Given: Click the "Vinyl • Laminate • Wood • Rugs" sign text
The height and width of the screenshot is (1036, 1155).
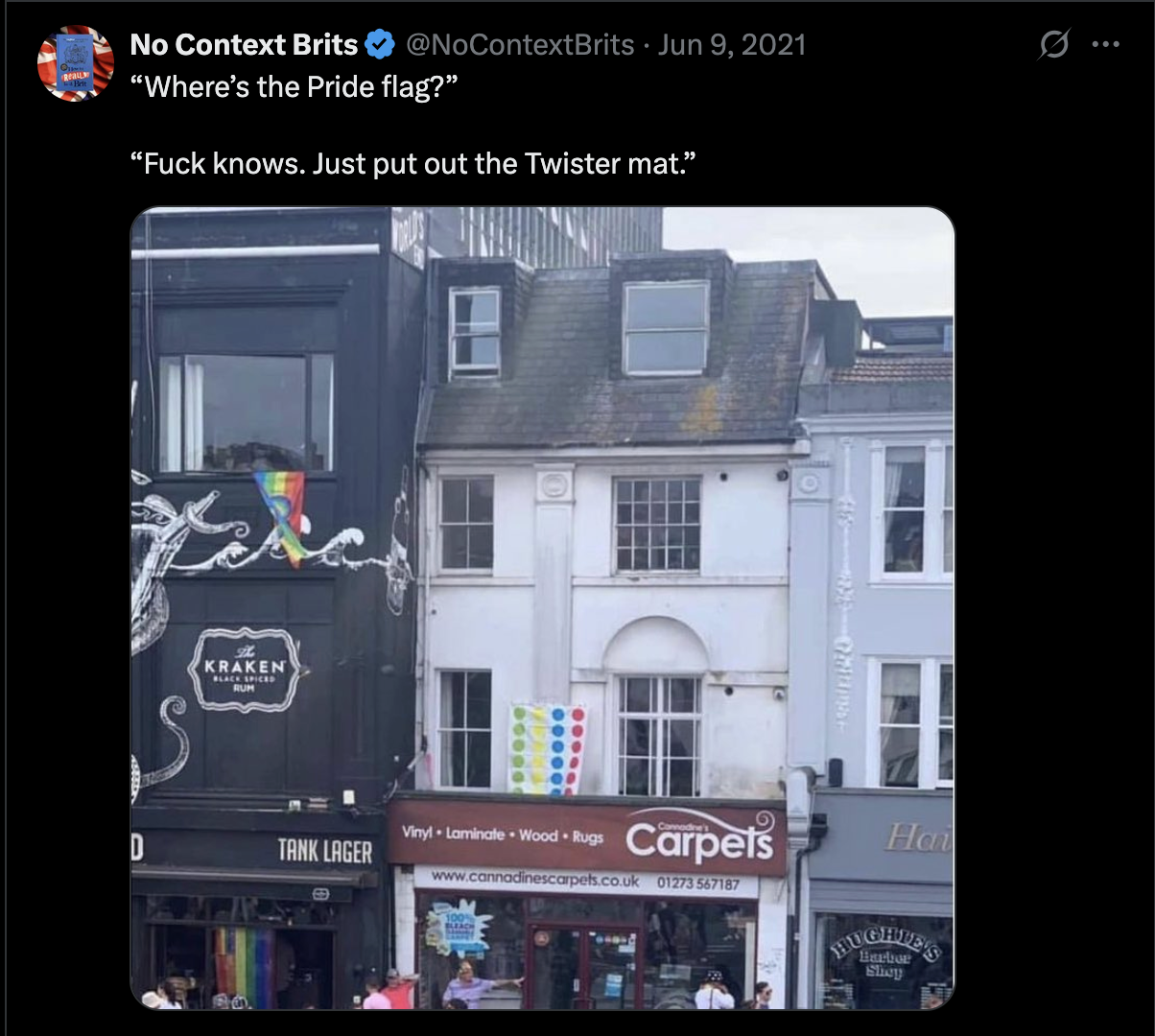Looking at the screenshot, I should click(x=503, y=835).
